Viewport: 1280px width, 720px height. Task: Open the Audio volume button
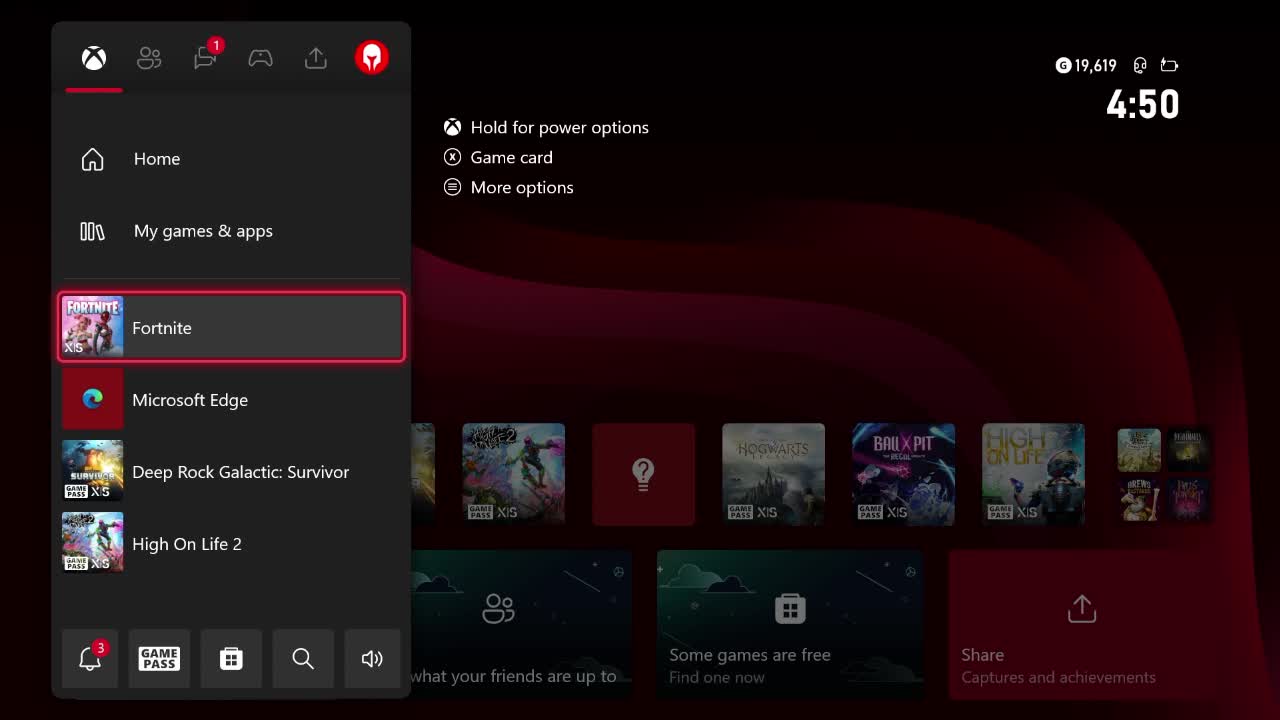[x=372, y=658]
